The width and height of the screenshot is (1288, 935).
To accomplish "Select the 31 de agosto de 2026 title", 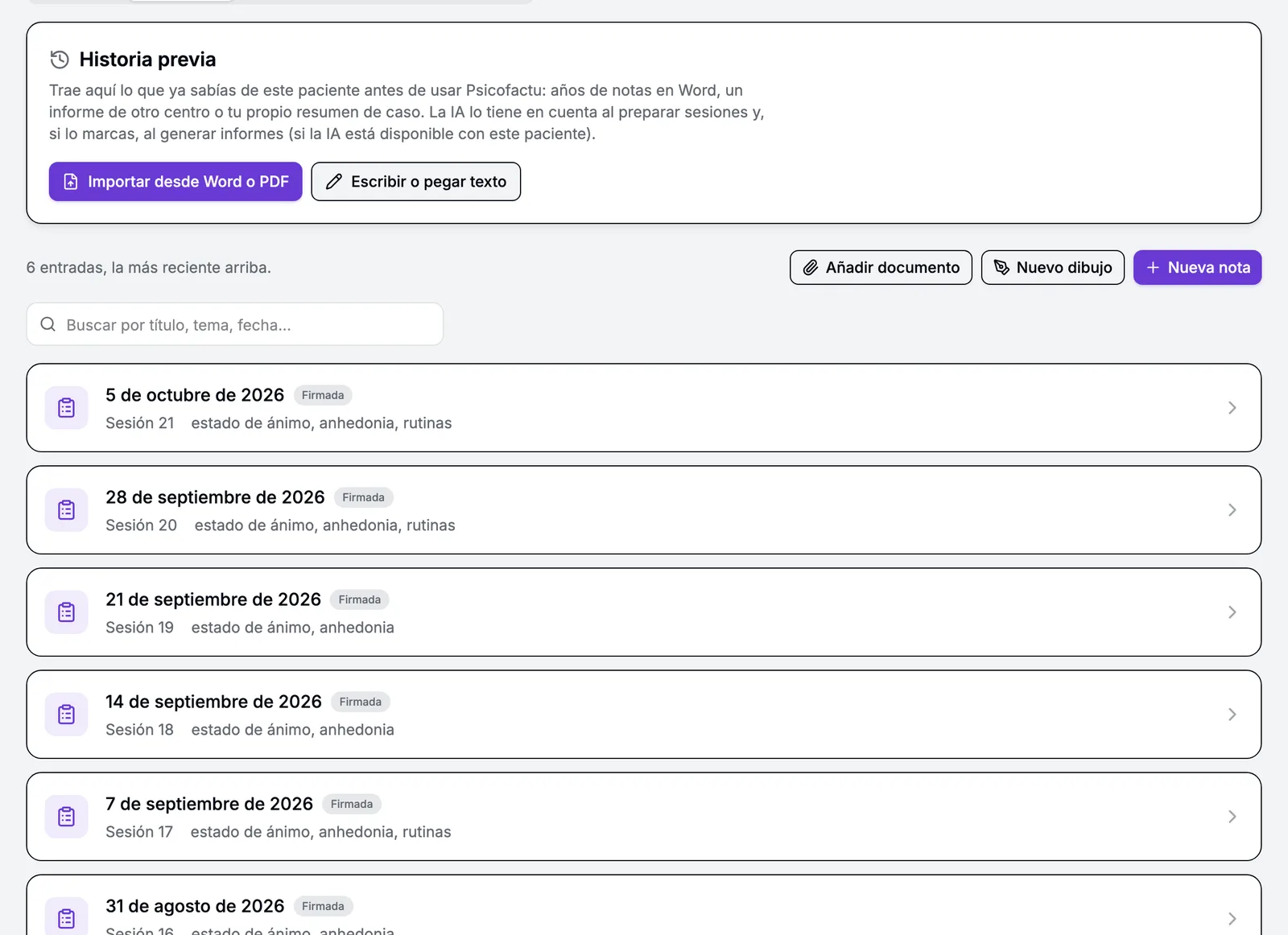I will click(x=195, y=906).
